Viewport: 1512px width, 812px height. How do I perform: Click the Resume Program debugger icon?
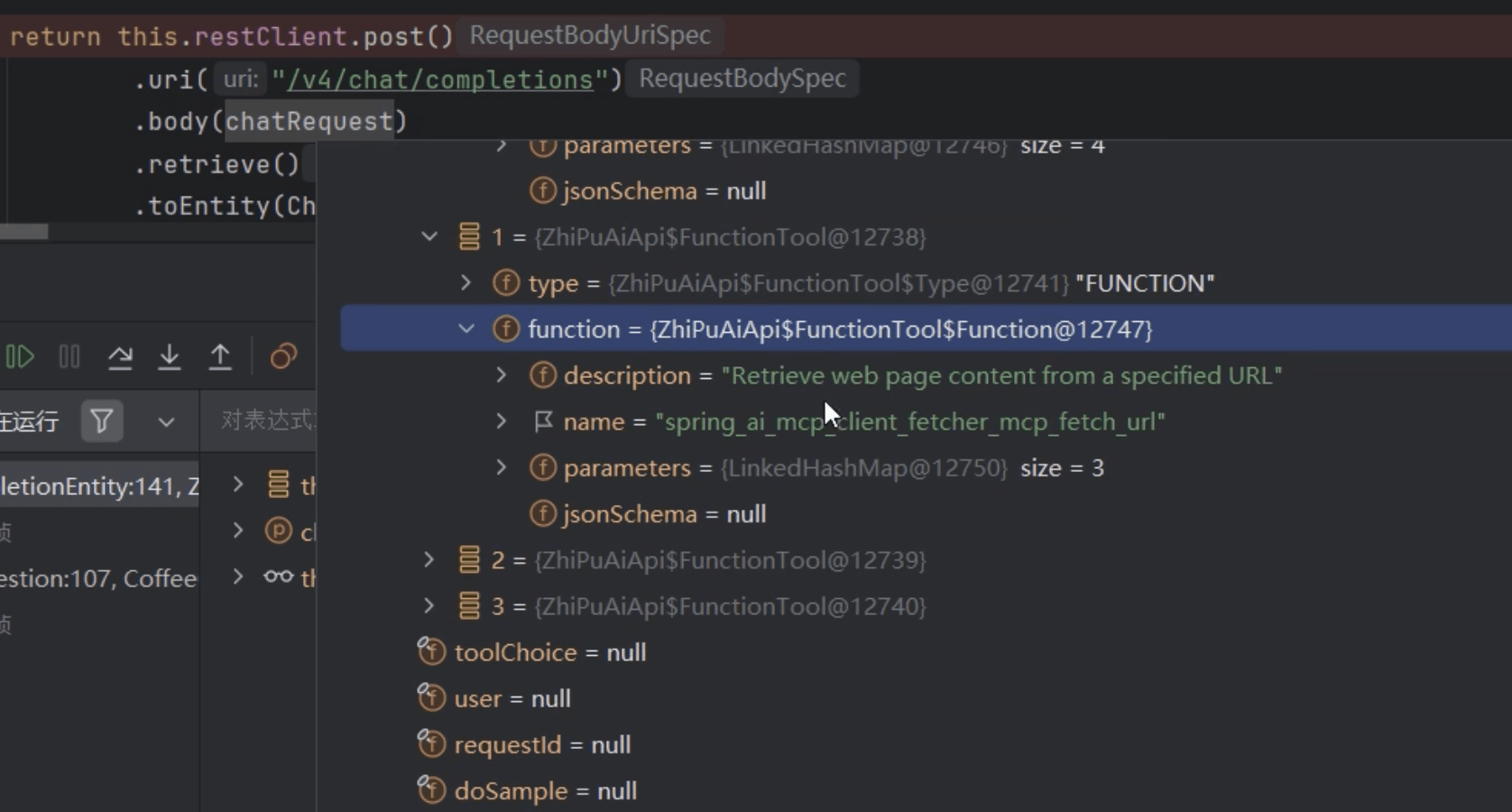coord(20,357)
